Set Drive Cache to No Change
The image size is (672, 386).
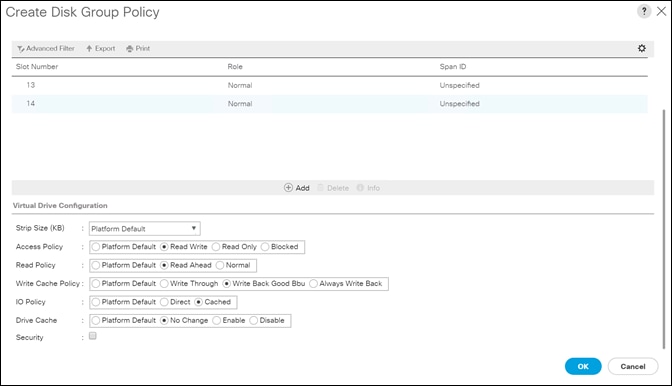click(164, 320)
